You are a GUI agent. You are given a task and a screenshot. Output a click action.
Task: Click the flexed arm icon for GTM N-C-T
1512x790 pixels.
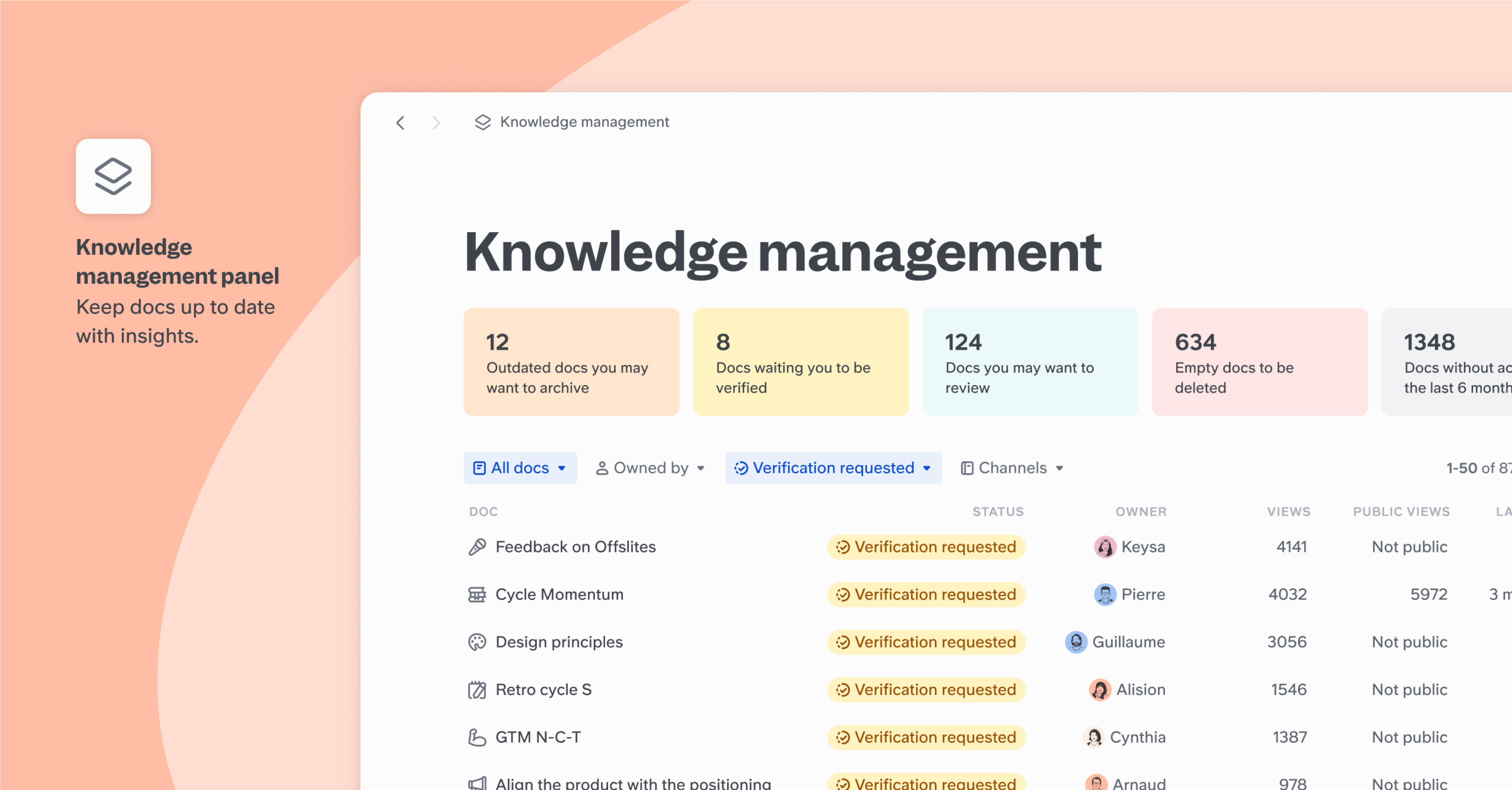pos(477,737)
